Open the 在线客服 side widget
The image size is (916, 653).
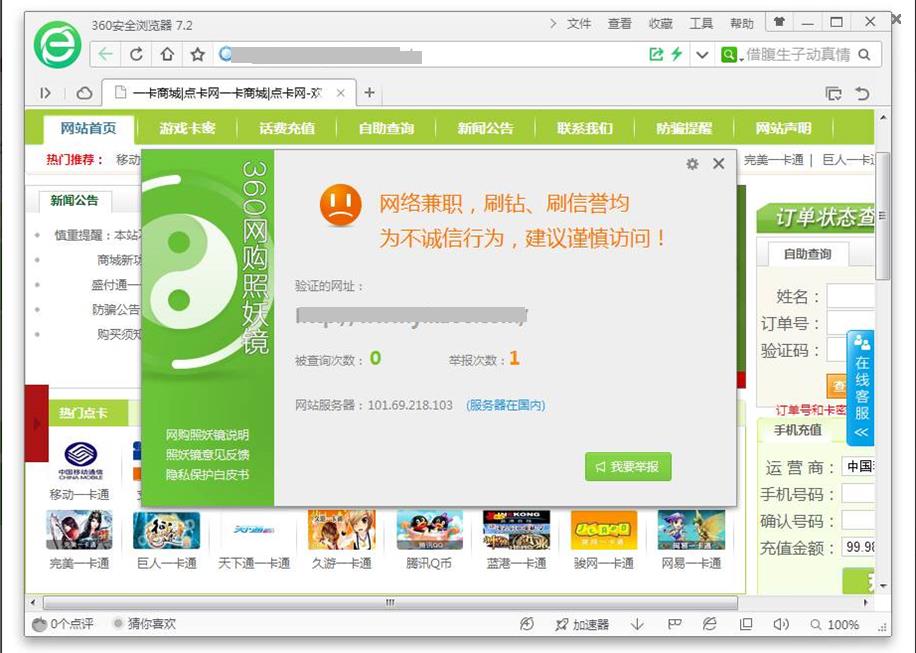pyautogui.click(x=861, y=387)
